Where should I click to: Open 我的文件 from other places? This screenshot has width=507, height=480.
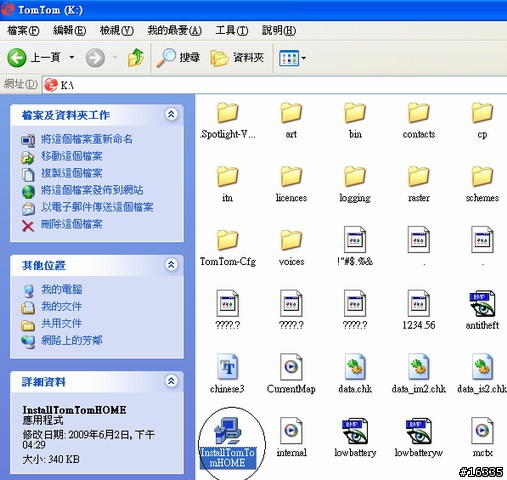coord(62,306)
